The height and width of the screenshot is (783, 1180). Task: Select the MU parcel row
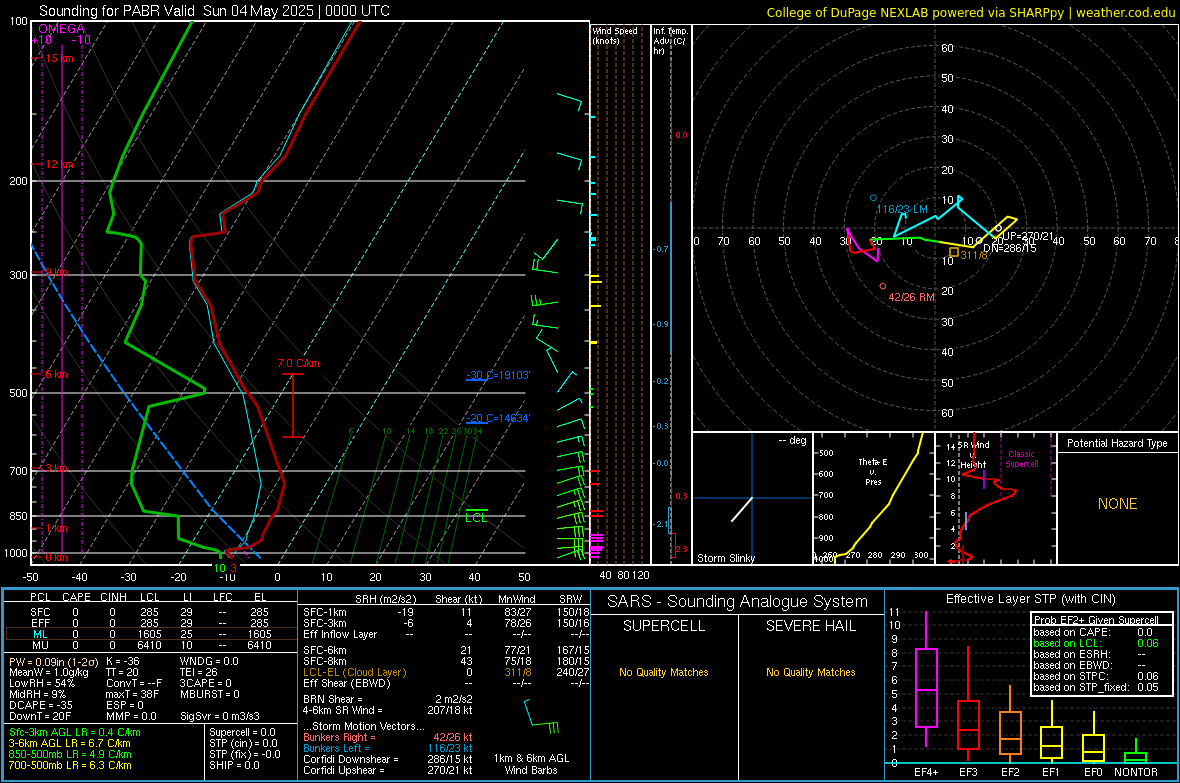[x=151, y=645]
